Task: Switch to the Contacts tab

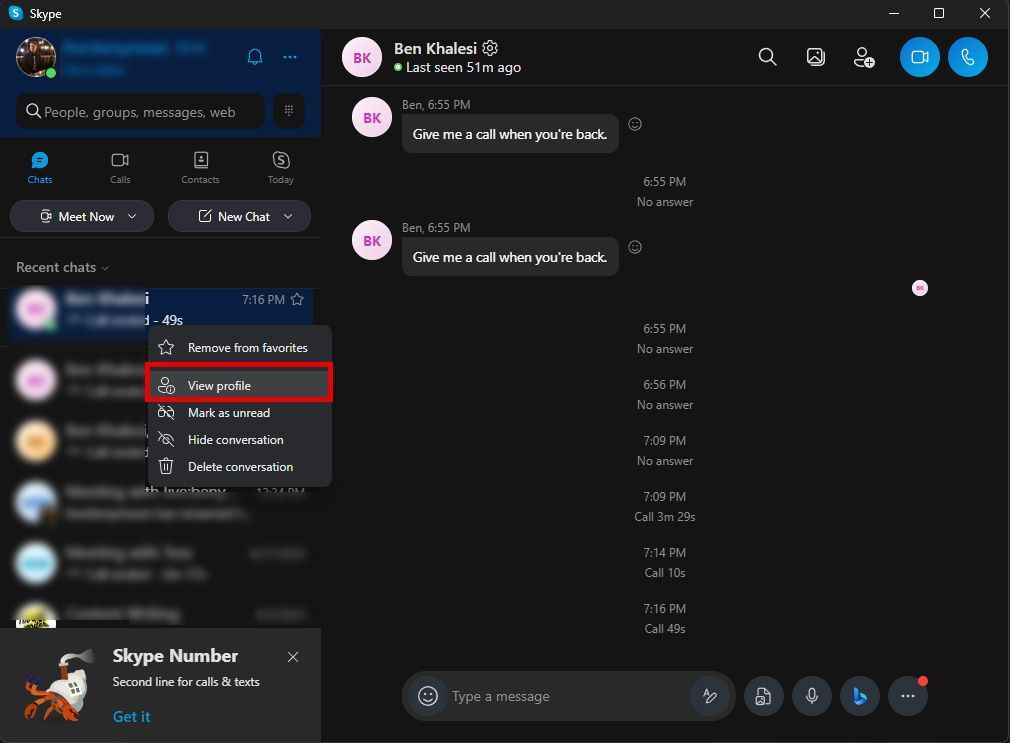Action: point(200,168)
